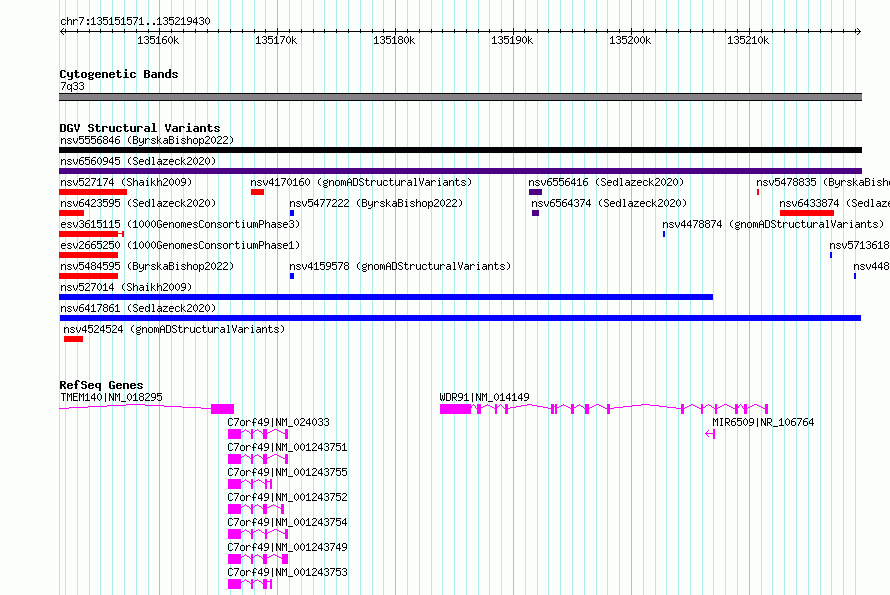890x595 pixels.
Task: Open nsv527014 (Shaikh2009) label
Action: pyautogui.click(x=126, y=287)
